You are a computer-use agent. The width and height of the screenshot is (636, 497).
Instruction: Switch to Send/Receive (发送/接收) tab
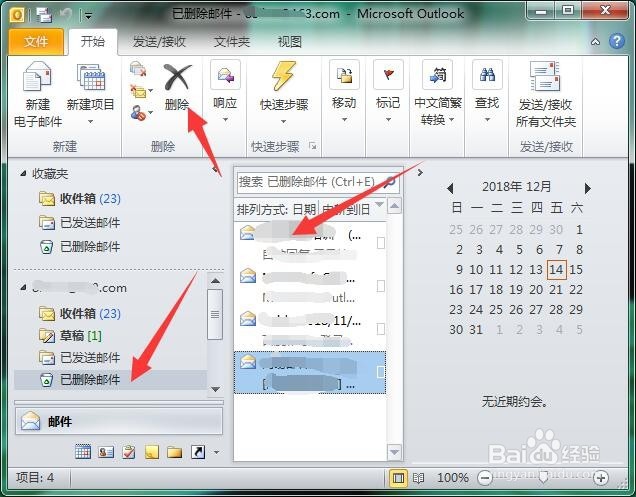coord(159,41)
